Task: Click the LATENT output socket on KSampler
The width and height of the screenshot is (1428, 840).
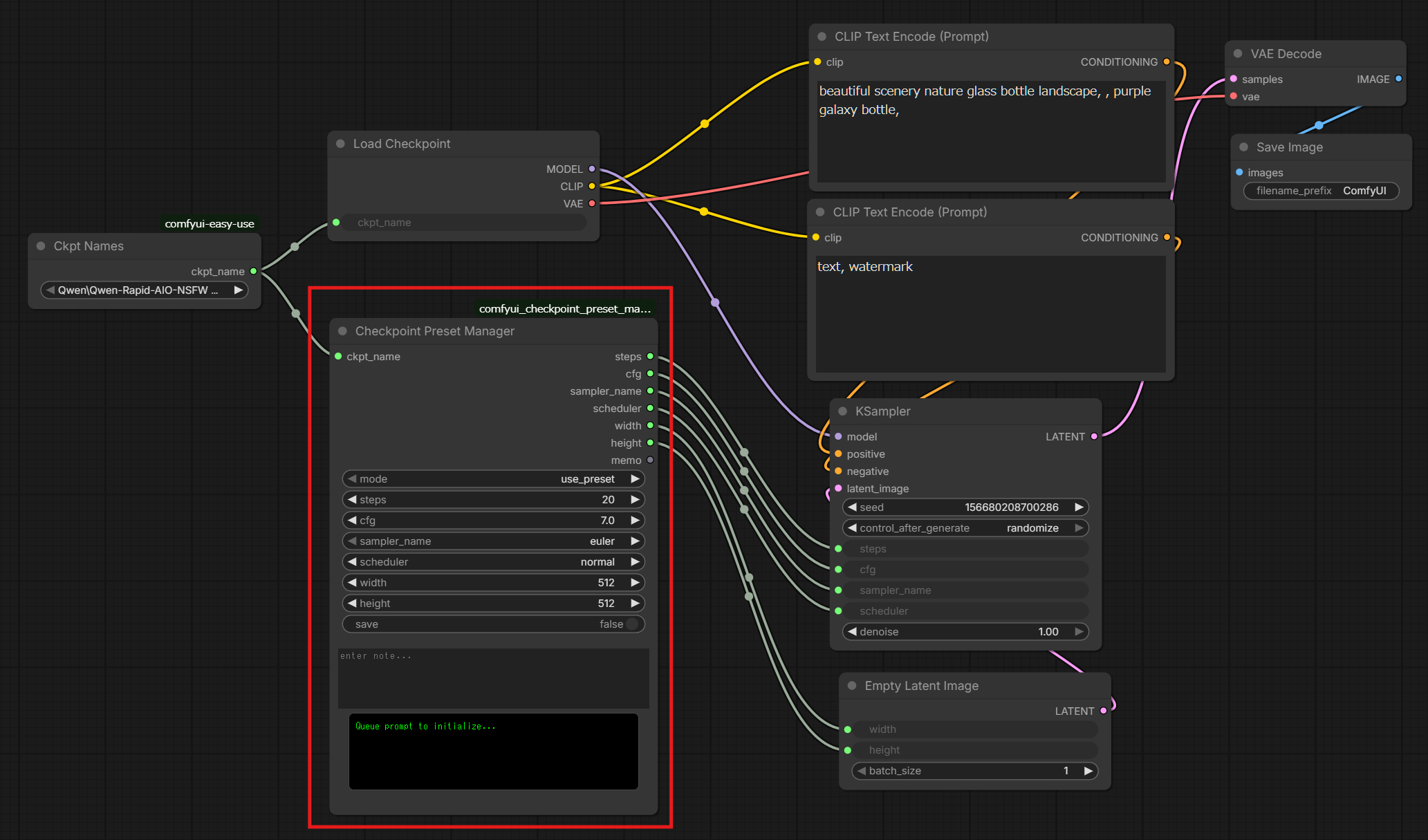Action: (x=1094, y=436)
